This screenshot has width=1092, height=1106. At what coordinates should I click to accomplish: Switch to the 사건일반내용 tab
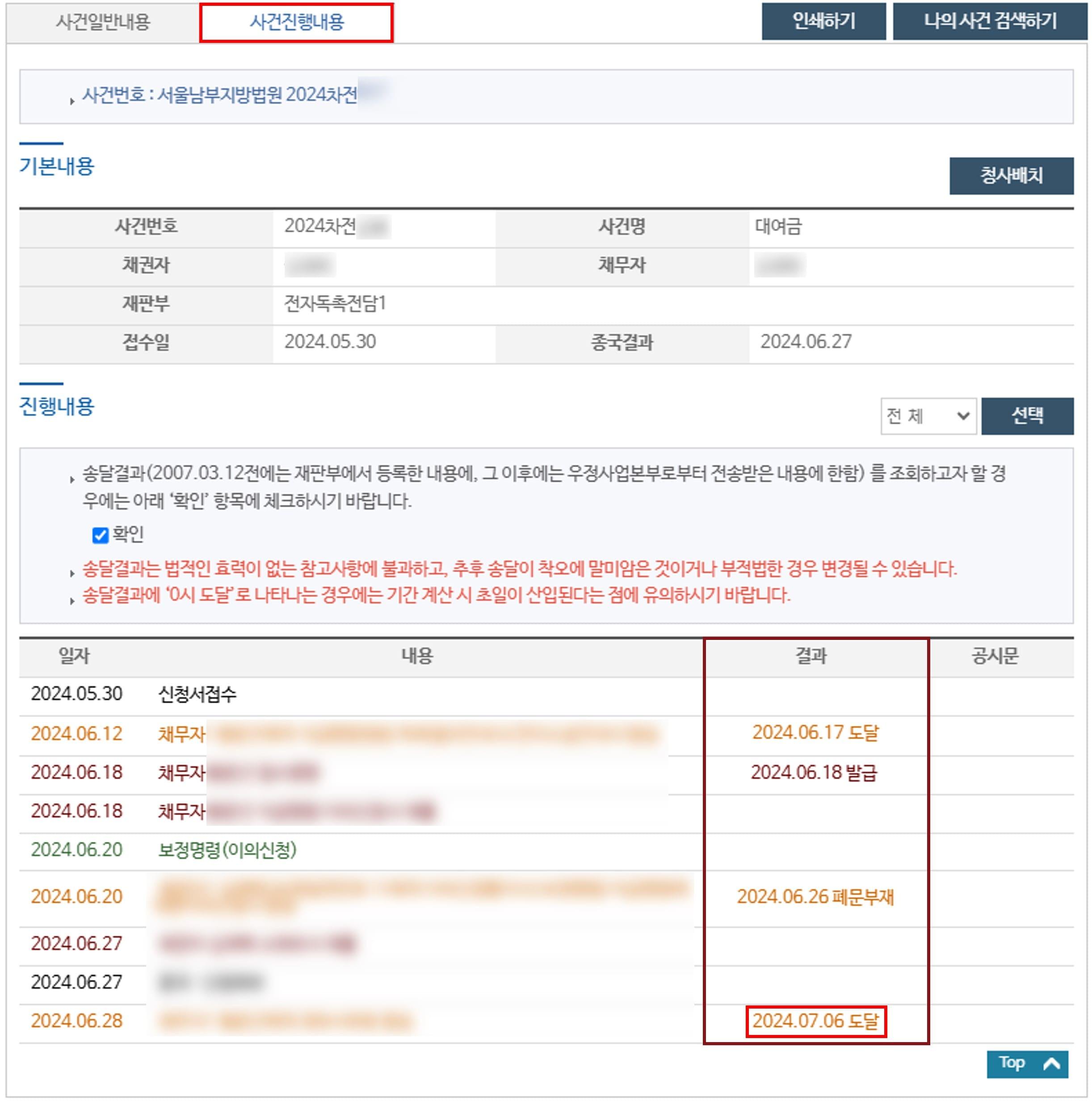[x=103, y=22]
